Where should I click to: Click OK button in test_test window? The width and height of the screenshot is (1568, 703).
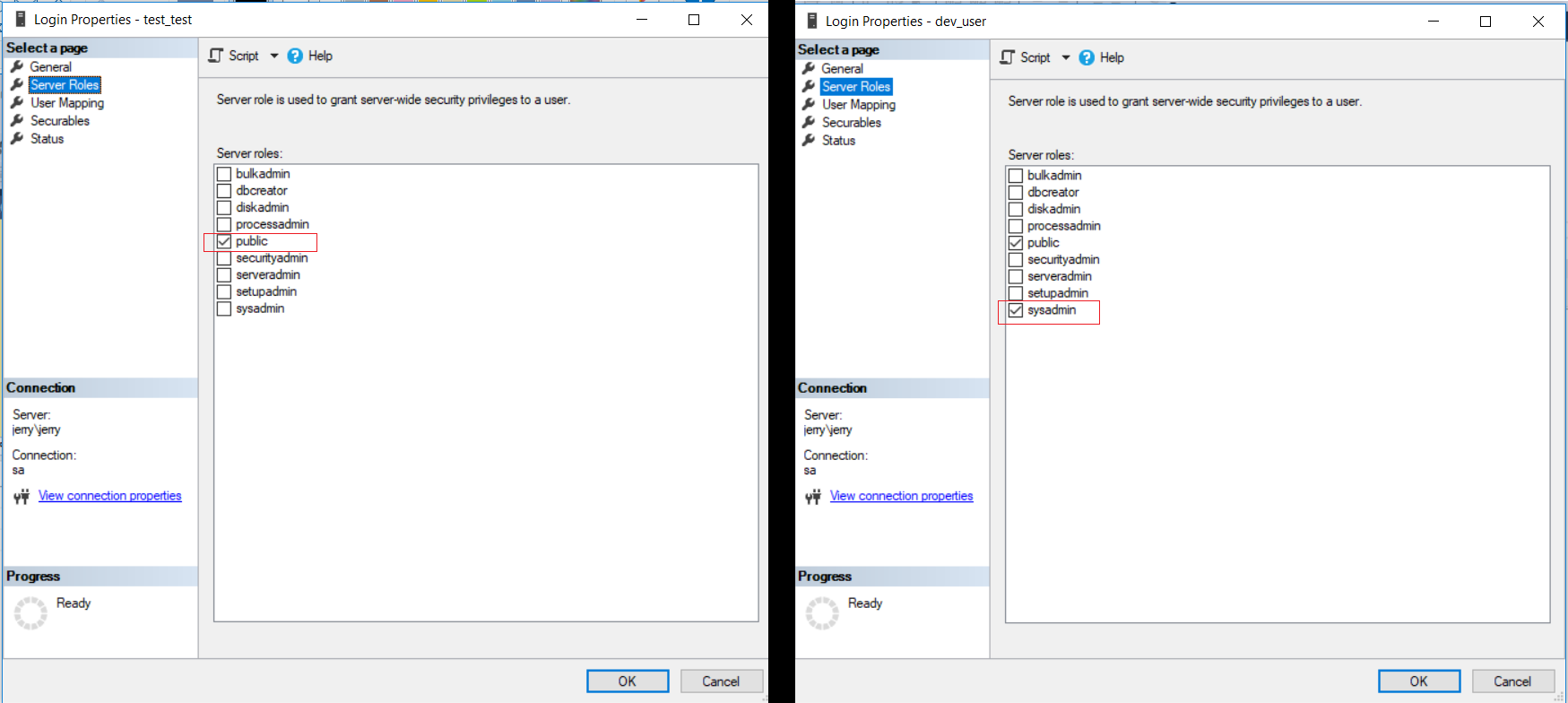[628, 681]
